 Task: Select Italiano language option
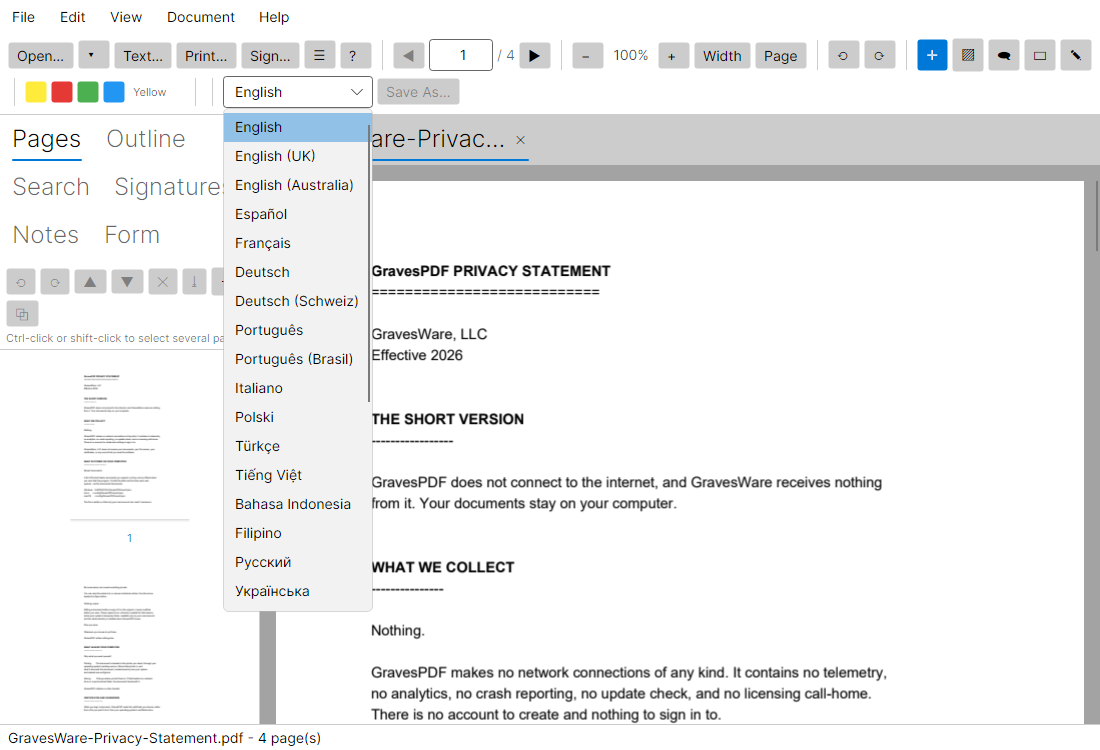(x=296, y=388)
